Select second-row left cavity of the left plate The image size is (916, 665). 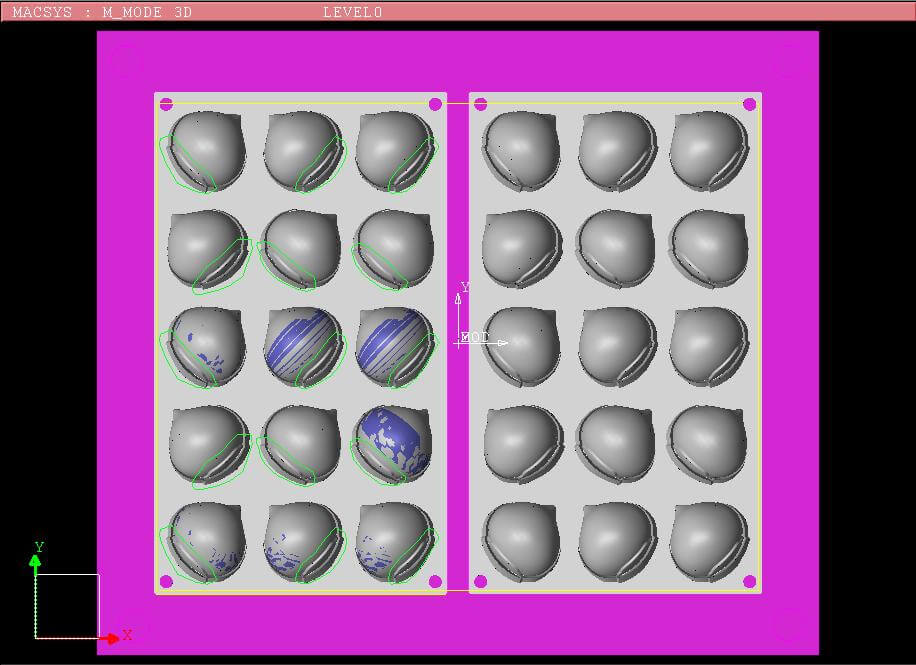click(x=209, y=250)
